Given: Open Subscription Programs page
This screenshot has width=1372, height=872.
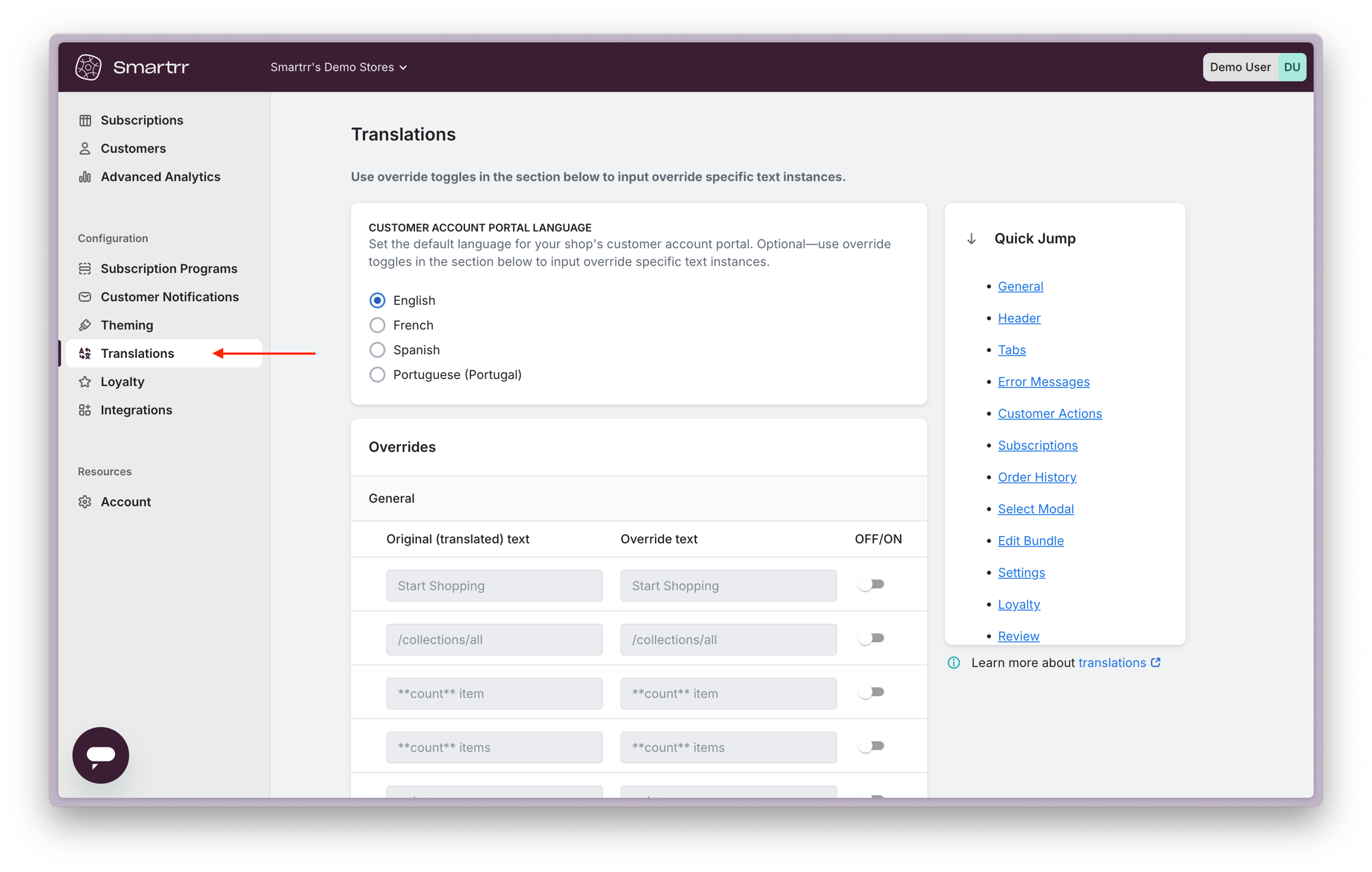Looking at the screenshot, I should (169, 268).
